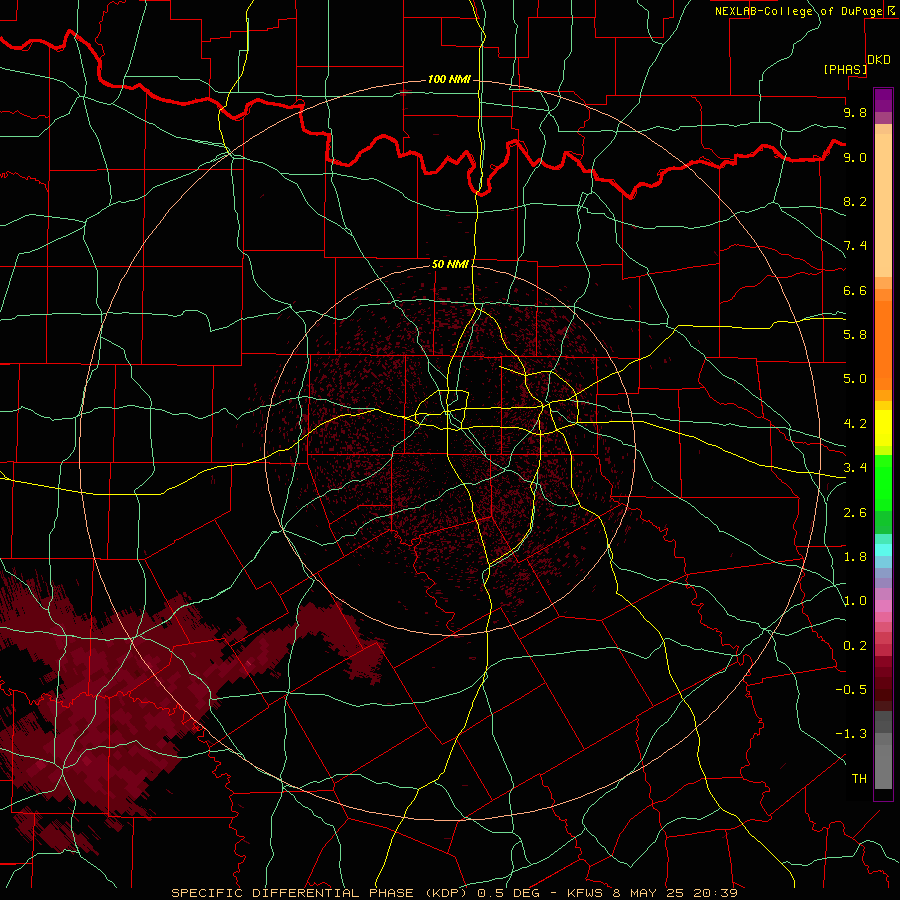Viewport: 900px width, 900px height.
Task: Click the pink swatch on the color bar
Action: [883, 606]
